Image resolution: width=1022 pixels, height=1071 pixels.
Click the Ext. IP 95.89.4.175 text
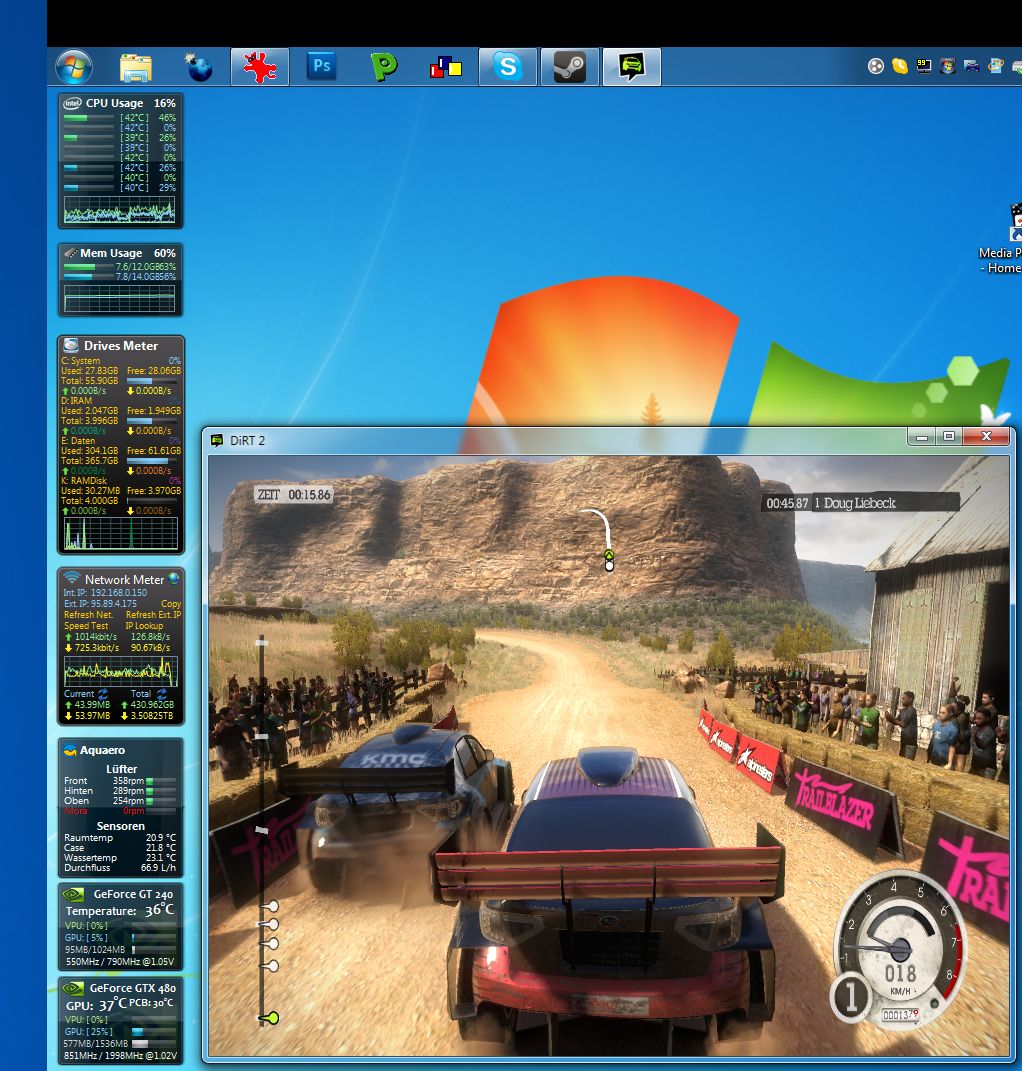100,604
